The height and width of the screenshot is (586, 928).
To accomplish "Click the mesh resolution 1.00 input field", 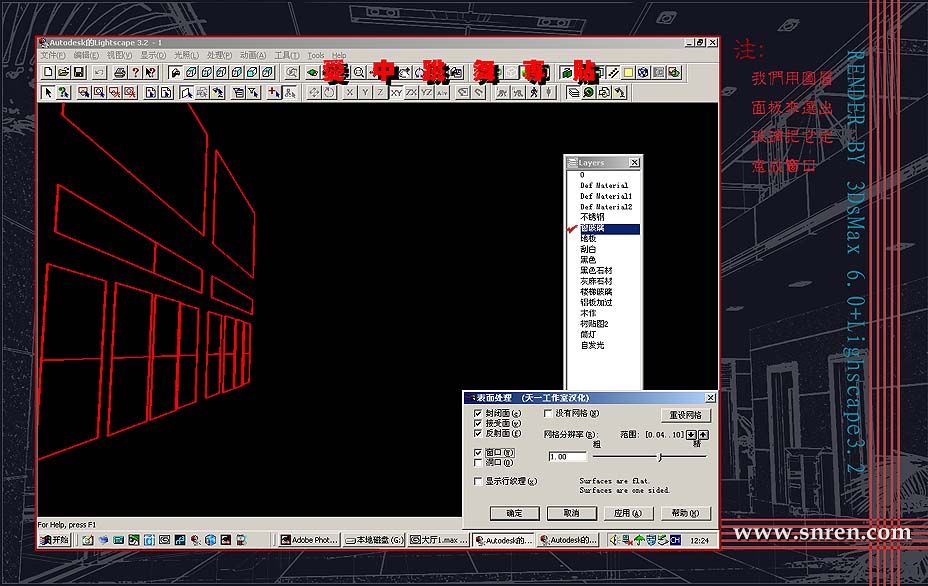I will click(x=568, y=456).
